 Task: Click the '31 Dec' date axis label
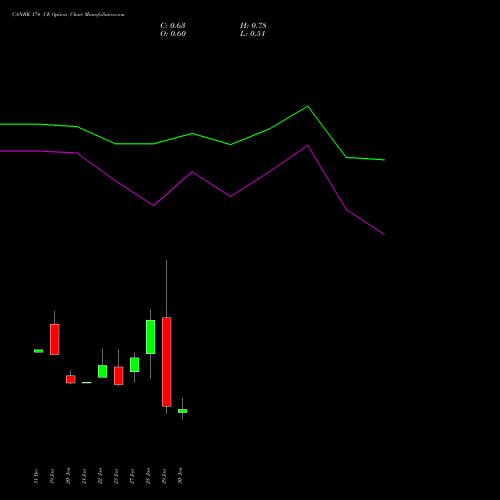point(36,476)
